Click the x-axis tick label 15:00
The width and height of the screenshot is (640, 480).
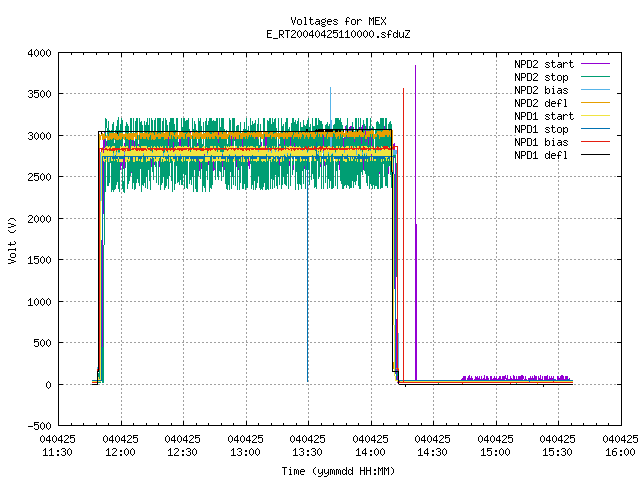pos(495,452)
